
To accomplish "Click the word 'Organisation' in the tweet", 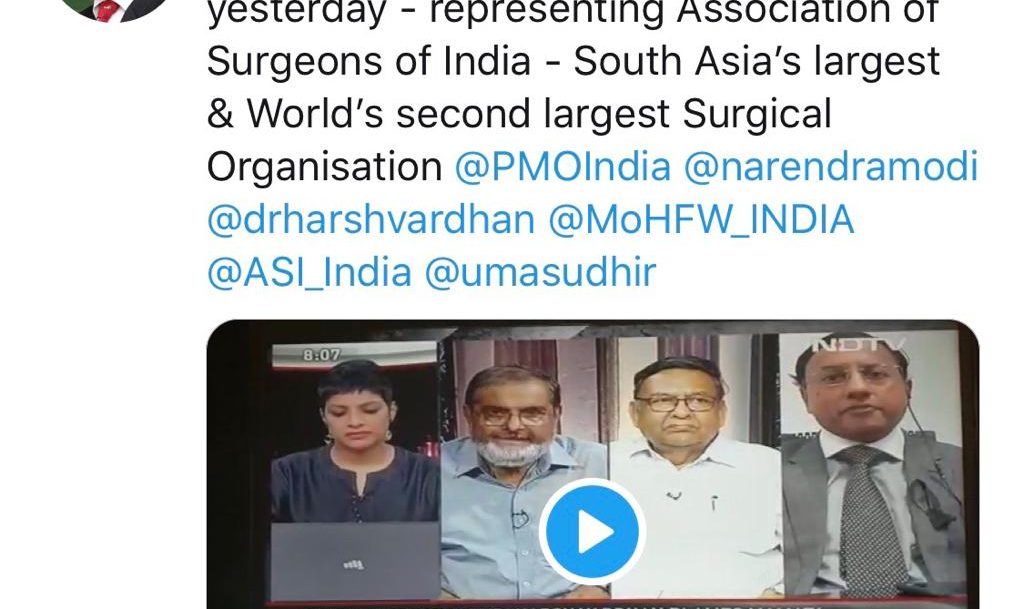I will click(x=325, y=168).
